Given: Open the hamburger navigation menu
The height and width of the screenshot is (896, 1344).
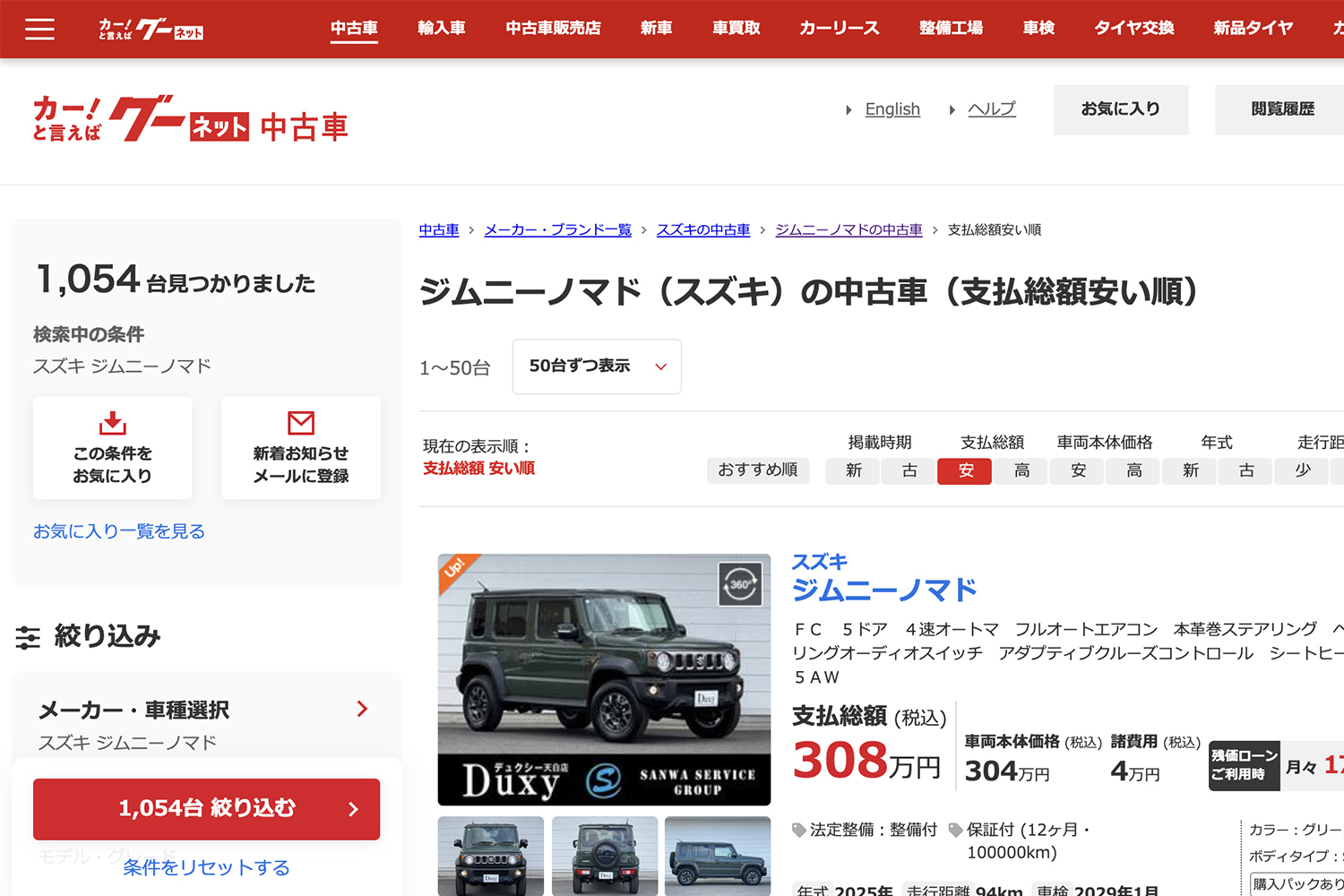Looking at the screenshot, I should [39, 29].
